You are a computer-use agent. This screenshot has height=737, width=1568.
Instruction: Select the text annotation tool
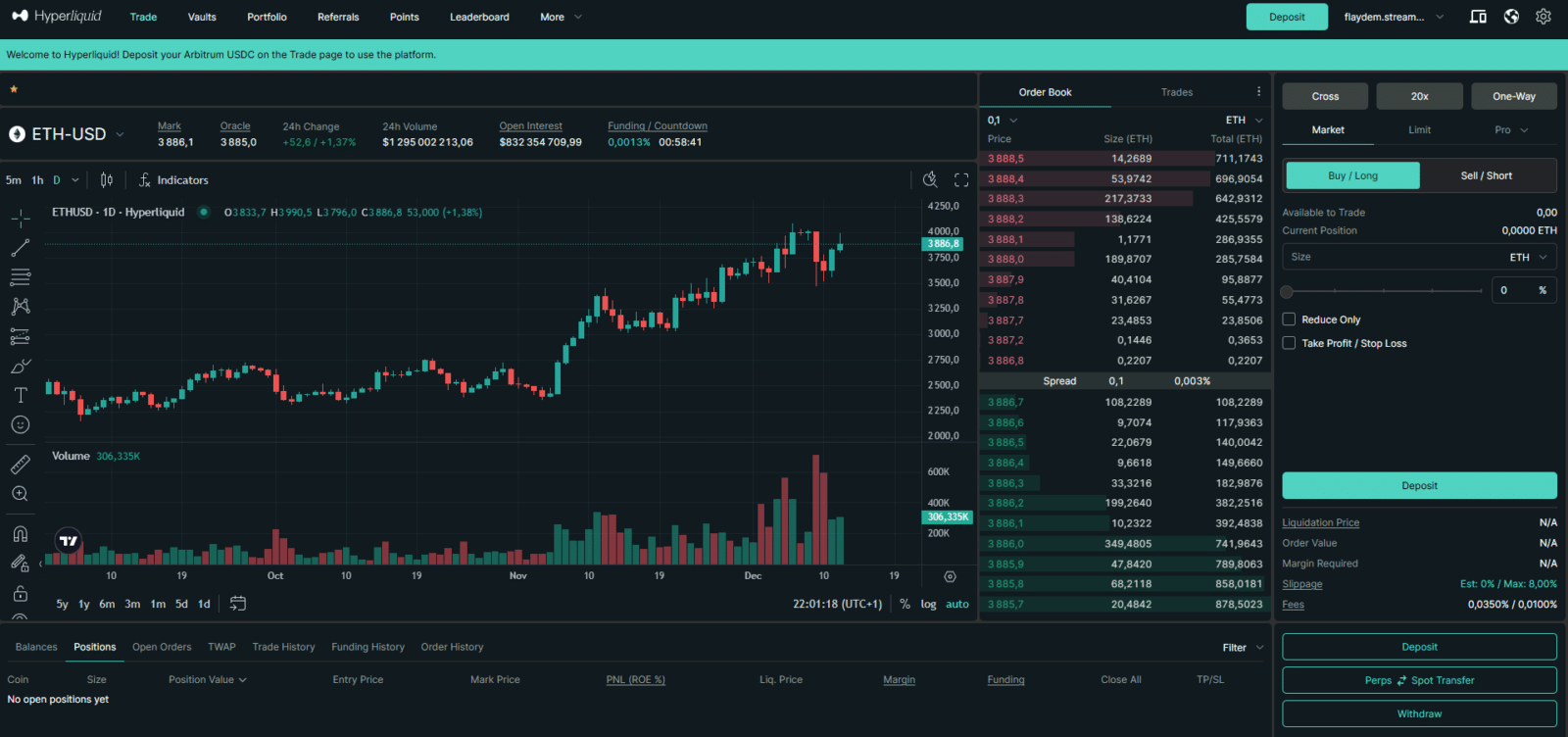(21, 395)
